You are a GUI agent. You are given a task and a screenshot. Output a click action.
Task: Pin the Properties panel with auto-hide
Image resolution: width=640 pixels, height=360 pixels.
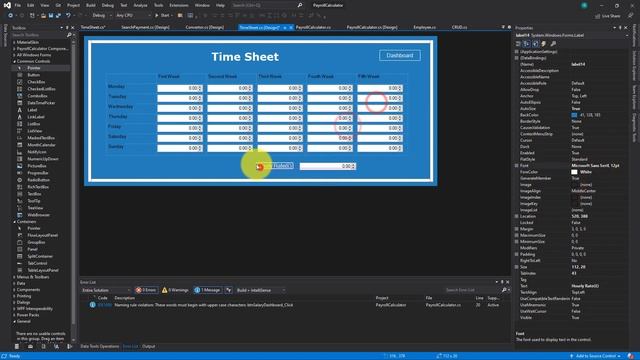point(620,28)
